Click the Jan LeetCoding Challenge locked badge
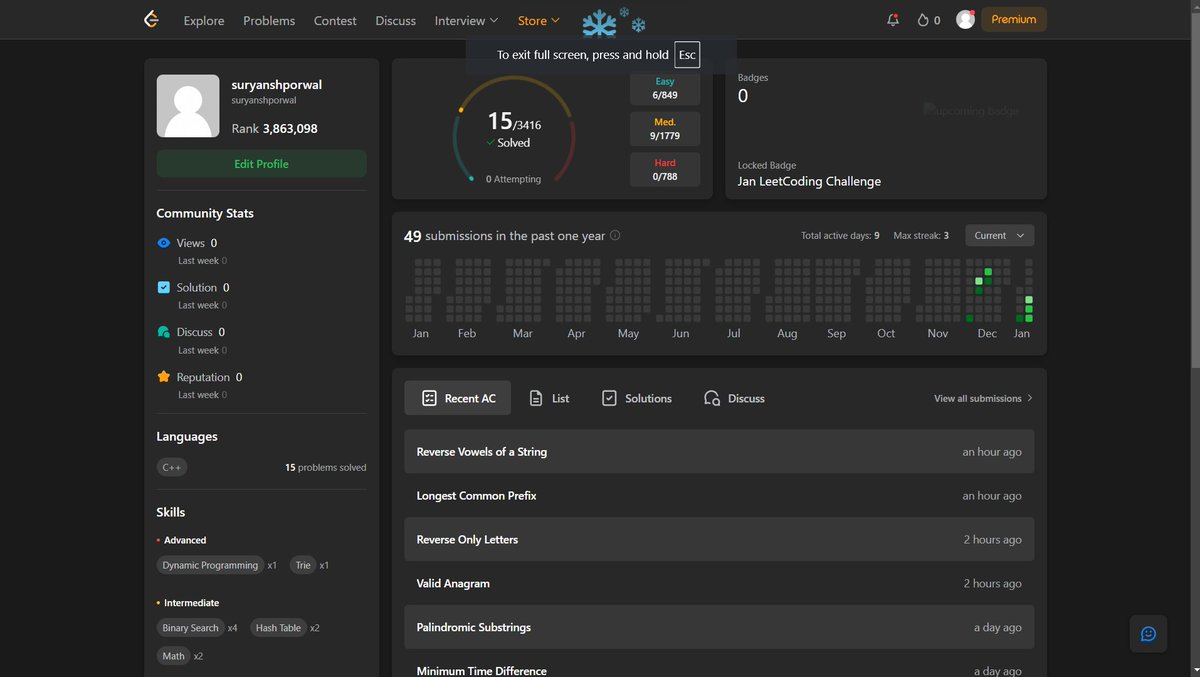This screenshot has width=1200, height=677. tap(809, 182)
